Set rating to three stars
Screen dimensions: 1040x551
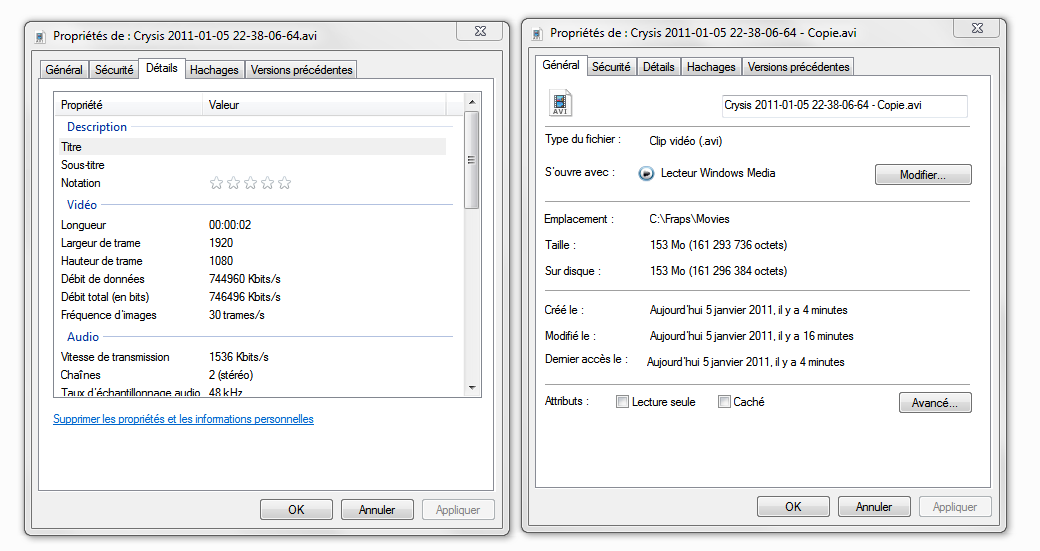[250, 183]
